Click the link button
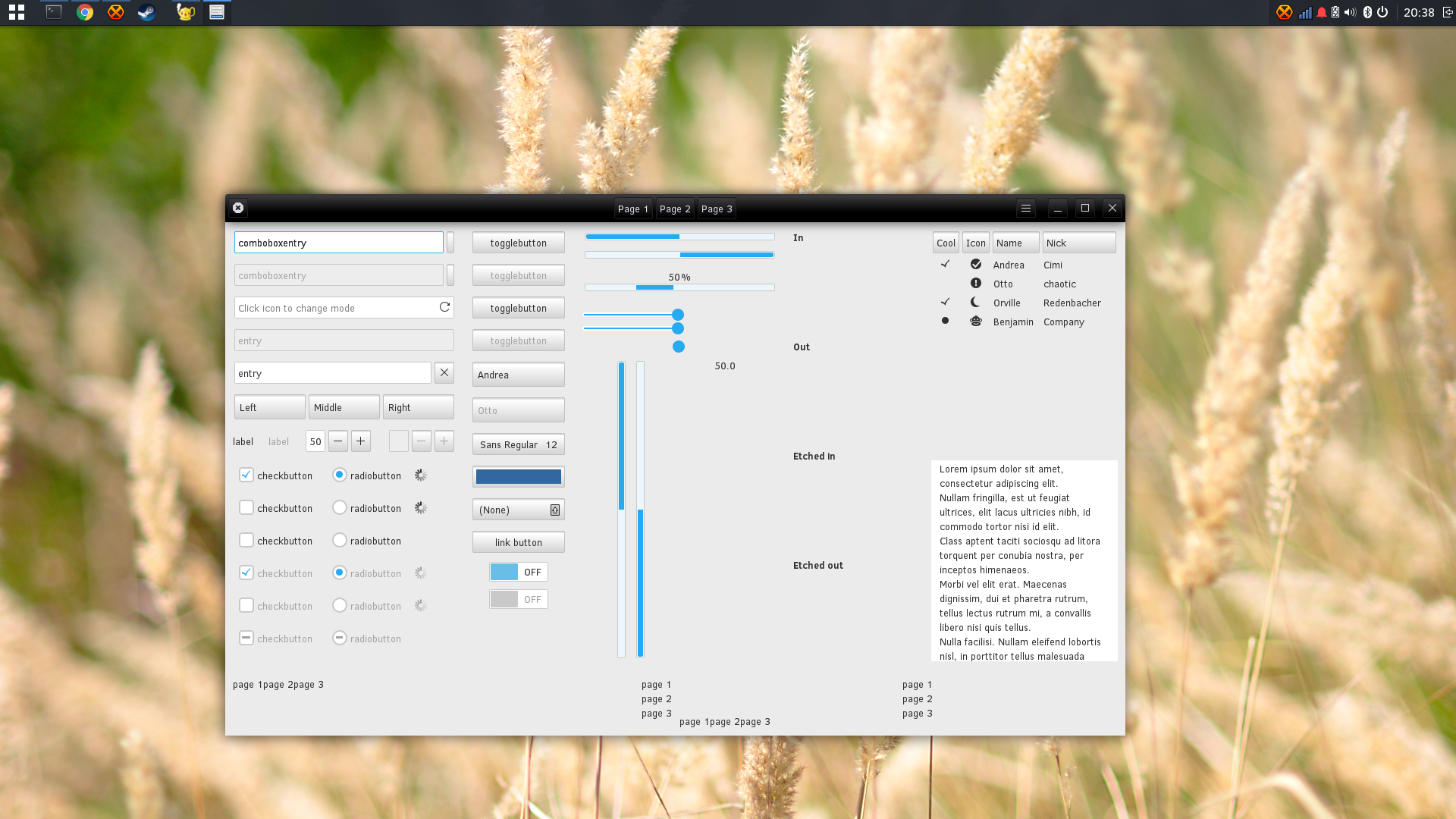This screenshot has width=1456, height=819. [x=519, y=542]
